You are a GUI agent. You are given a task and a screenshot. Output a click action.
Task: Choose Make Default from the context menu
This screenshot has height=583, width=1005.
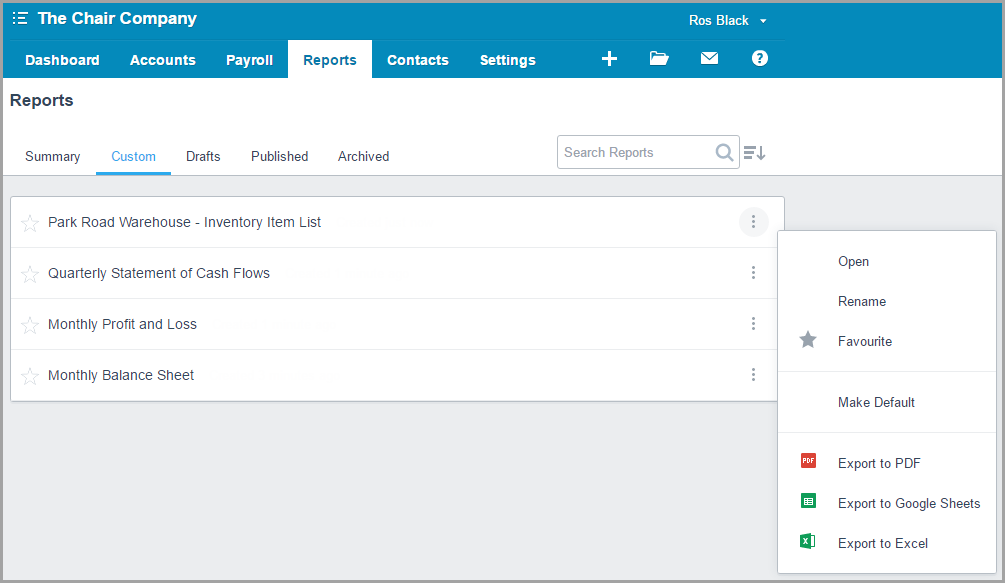point(876,402)
